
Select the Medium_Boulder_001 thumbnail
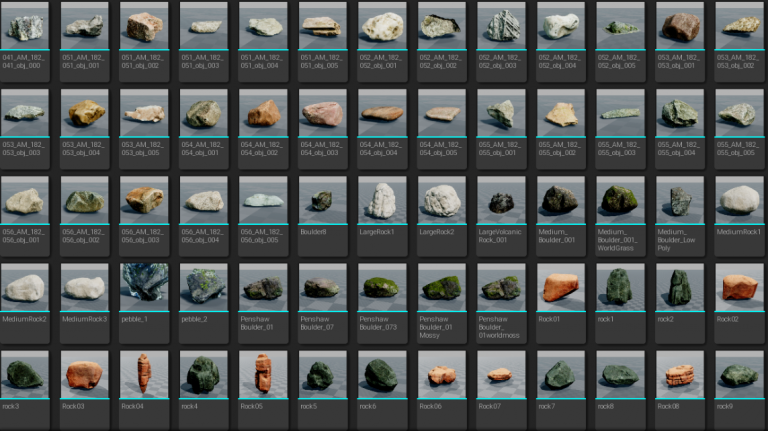click(561, 200)
